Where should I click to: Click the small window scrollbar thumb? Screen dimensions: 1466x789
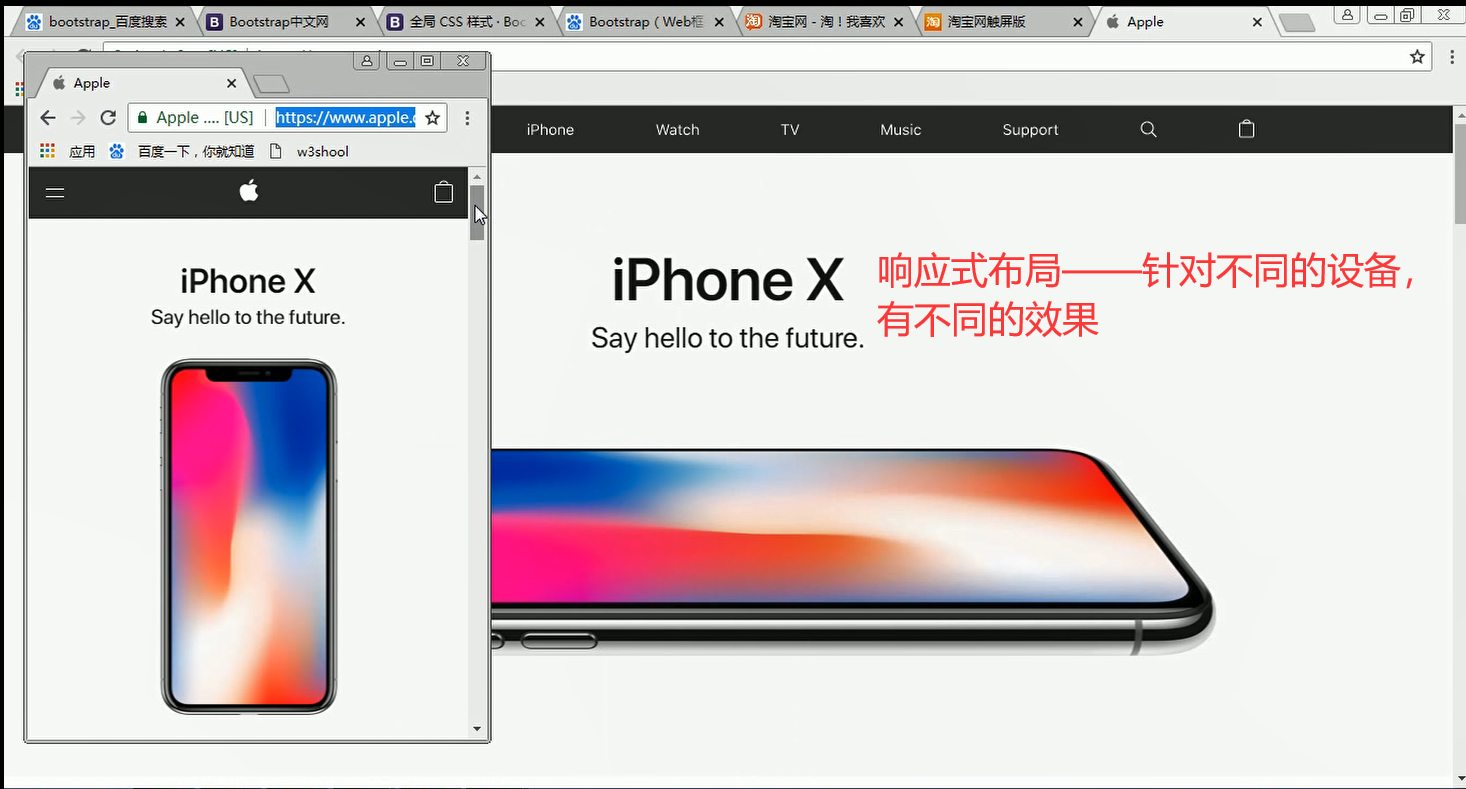(x=477, y=212)
